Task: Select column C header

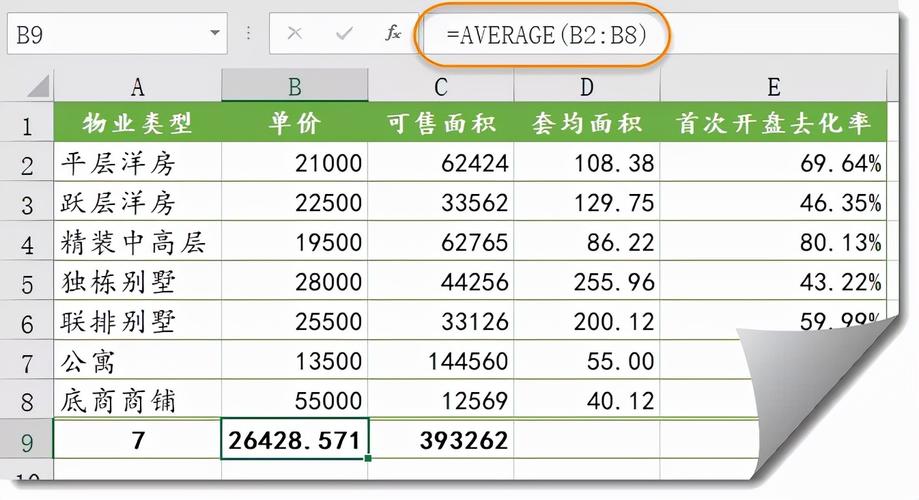Action: click(441, 87)
